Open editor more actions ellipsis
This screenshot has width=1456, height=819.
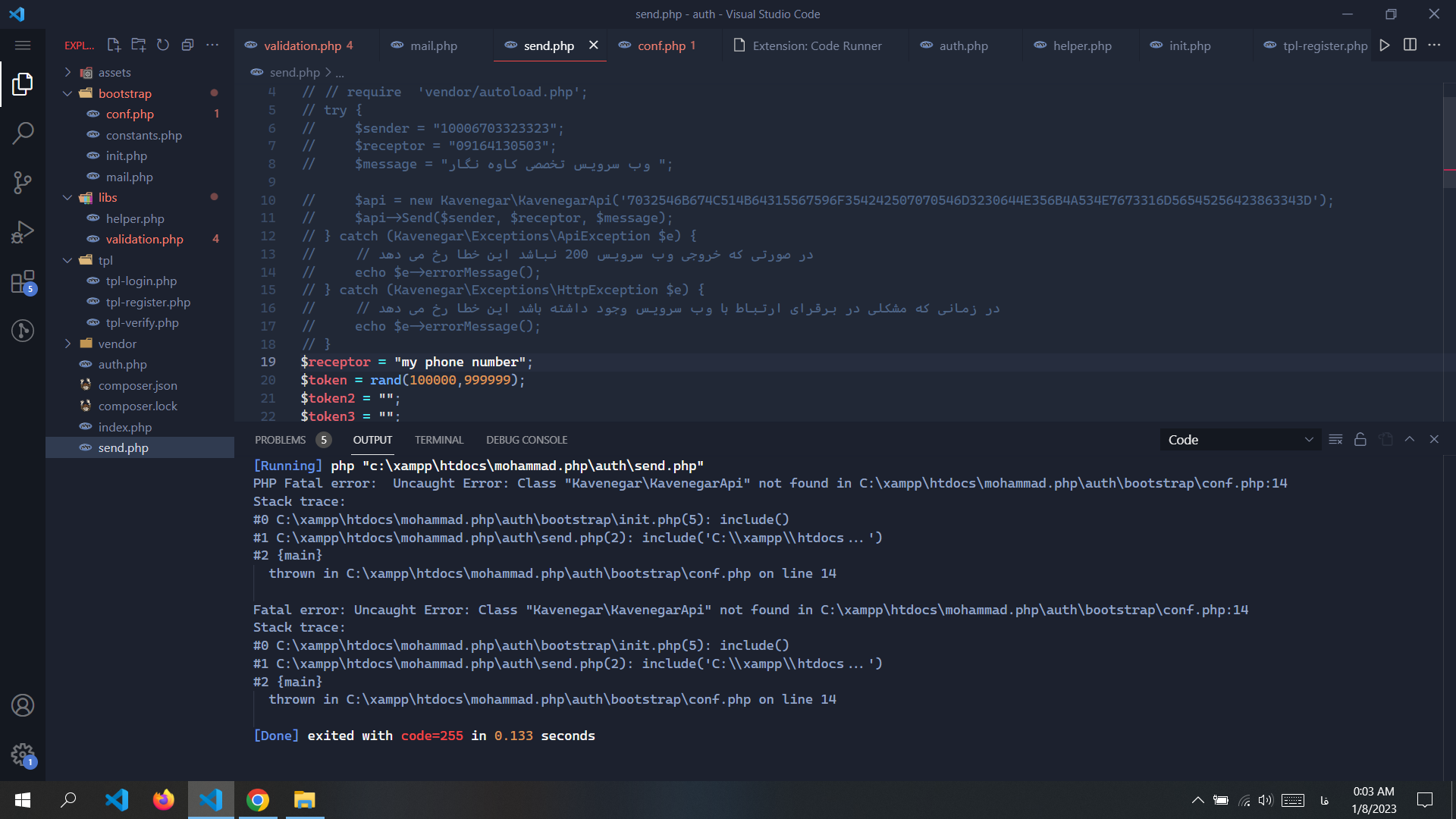(1434, 45)
